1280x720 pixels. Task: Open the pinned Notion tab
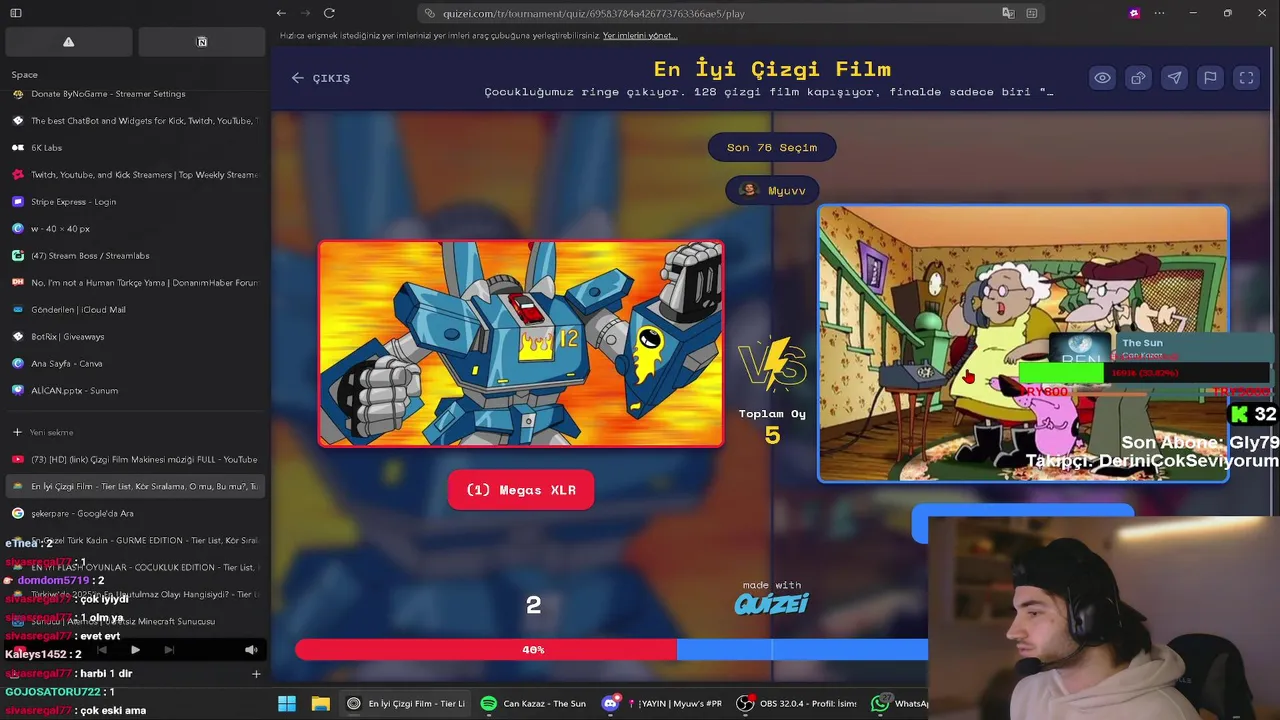tap(202, 42)
